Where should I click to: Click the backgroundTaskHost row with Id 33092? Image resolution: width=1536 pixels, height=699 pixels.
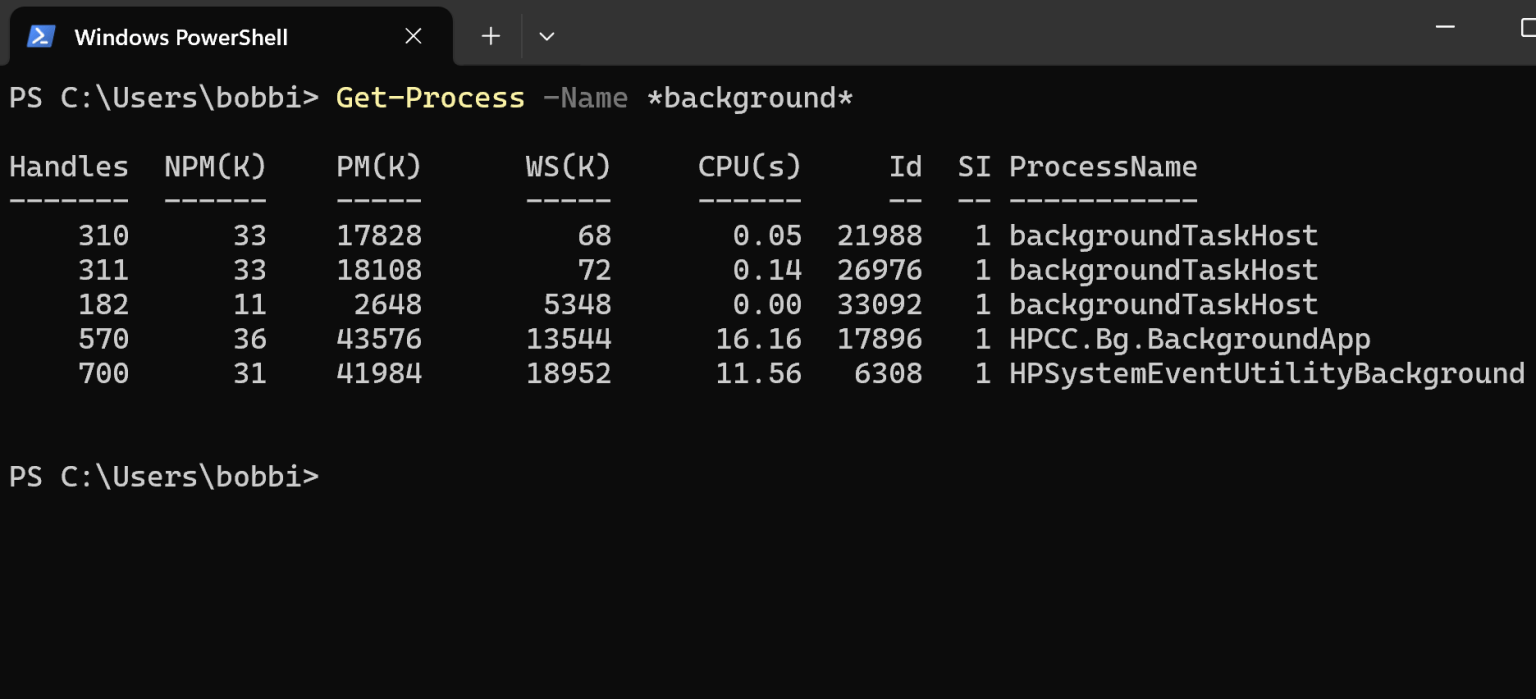(1164, 304)
